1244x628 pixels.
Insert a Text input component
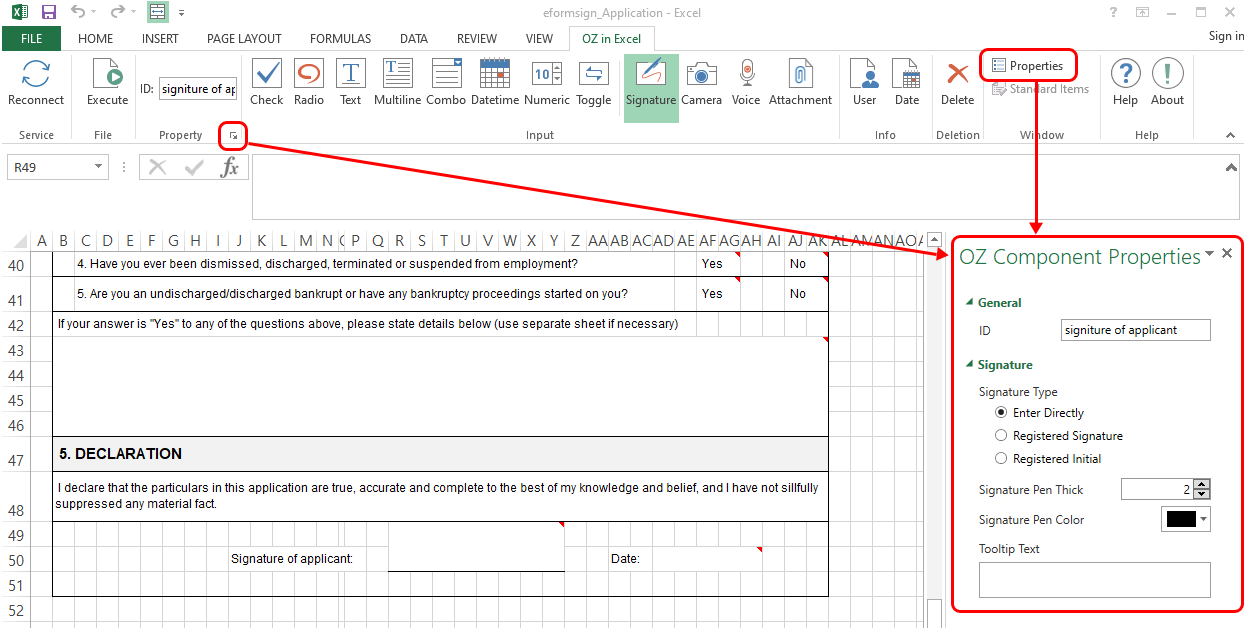(350, 83)
